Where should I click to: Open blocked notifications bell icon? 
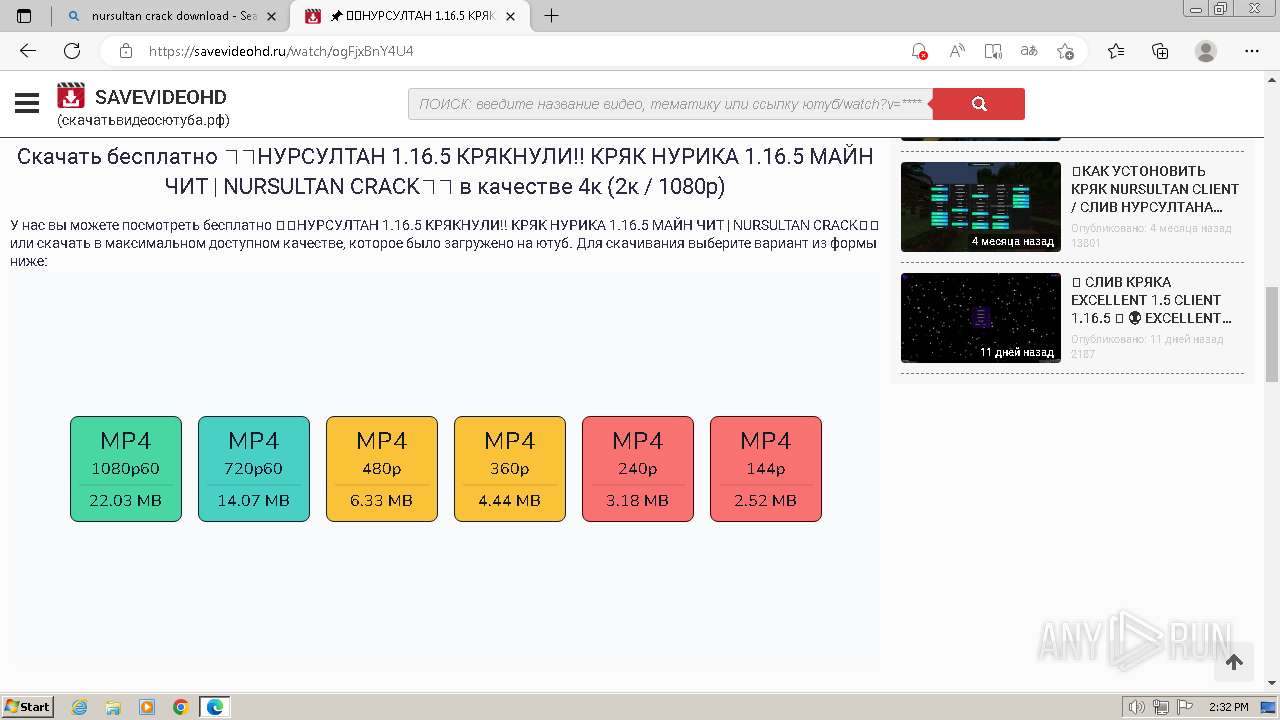919,51
